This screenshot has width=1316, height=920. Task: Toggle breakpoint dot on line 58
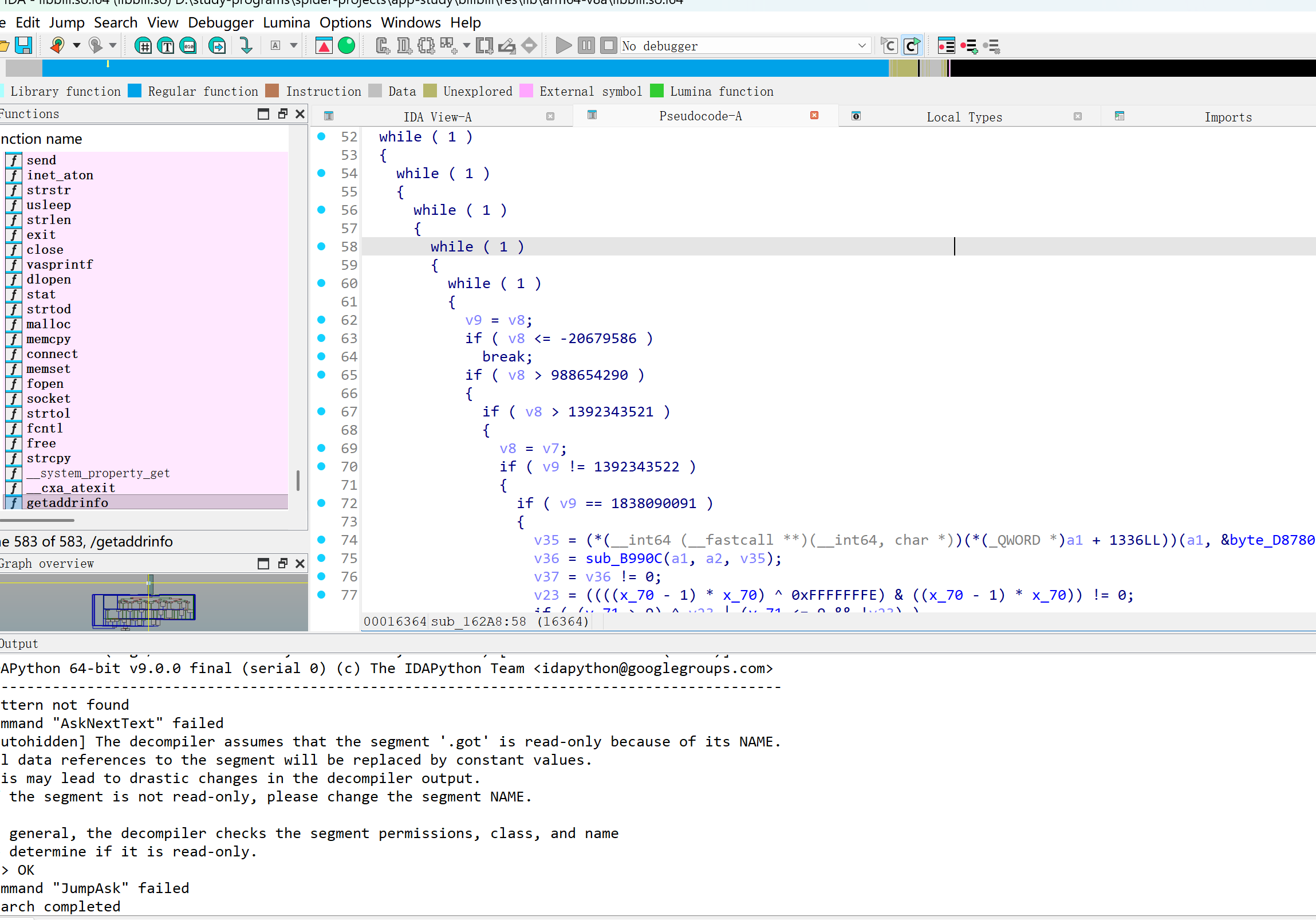tap(321, 246)
